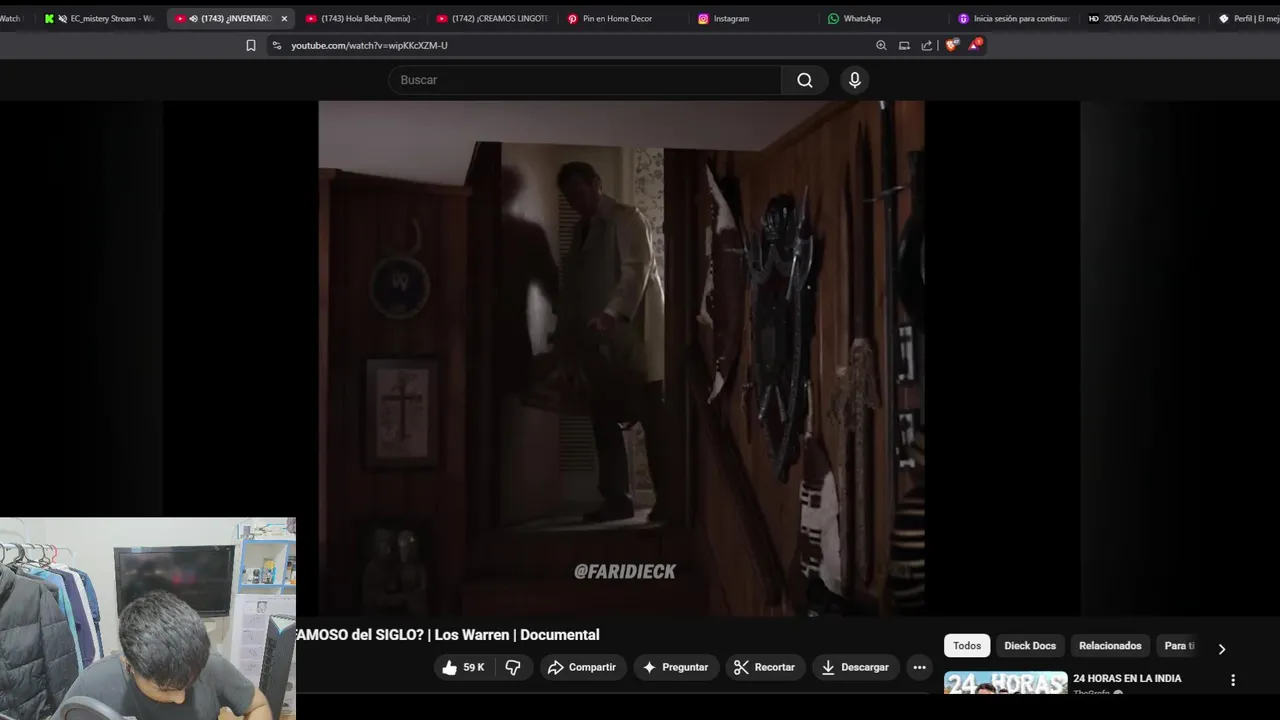Open the 2005 Año Películas Online tab
Image resolution: width=1280 pixels, height=720 pixels.
click(x=1144, y=19)
